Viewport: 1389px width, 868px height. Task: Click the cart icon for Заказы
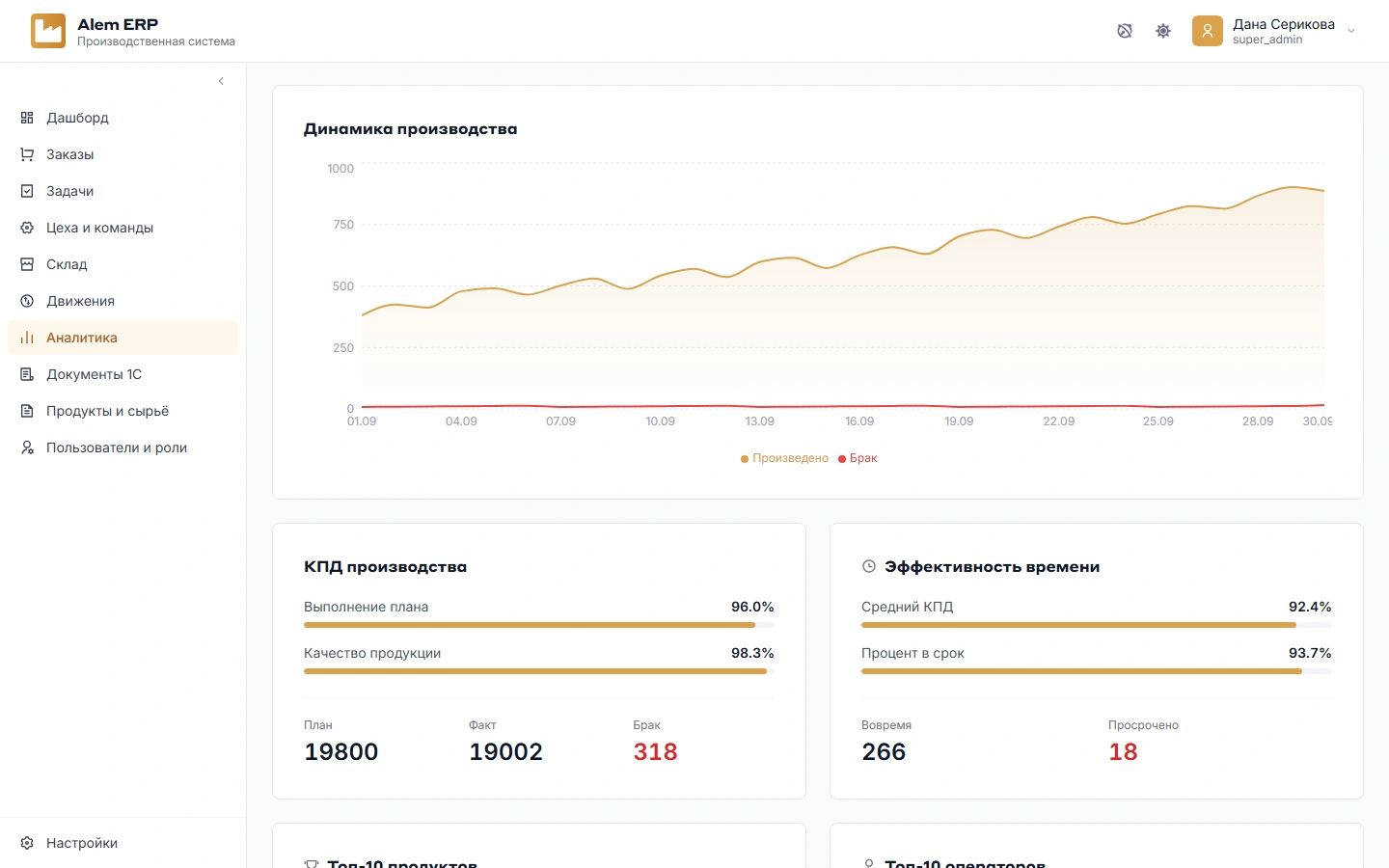pos(27,154)
